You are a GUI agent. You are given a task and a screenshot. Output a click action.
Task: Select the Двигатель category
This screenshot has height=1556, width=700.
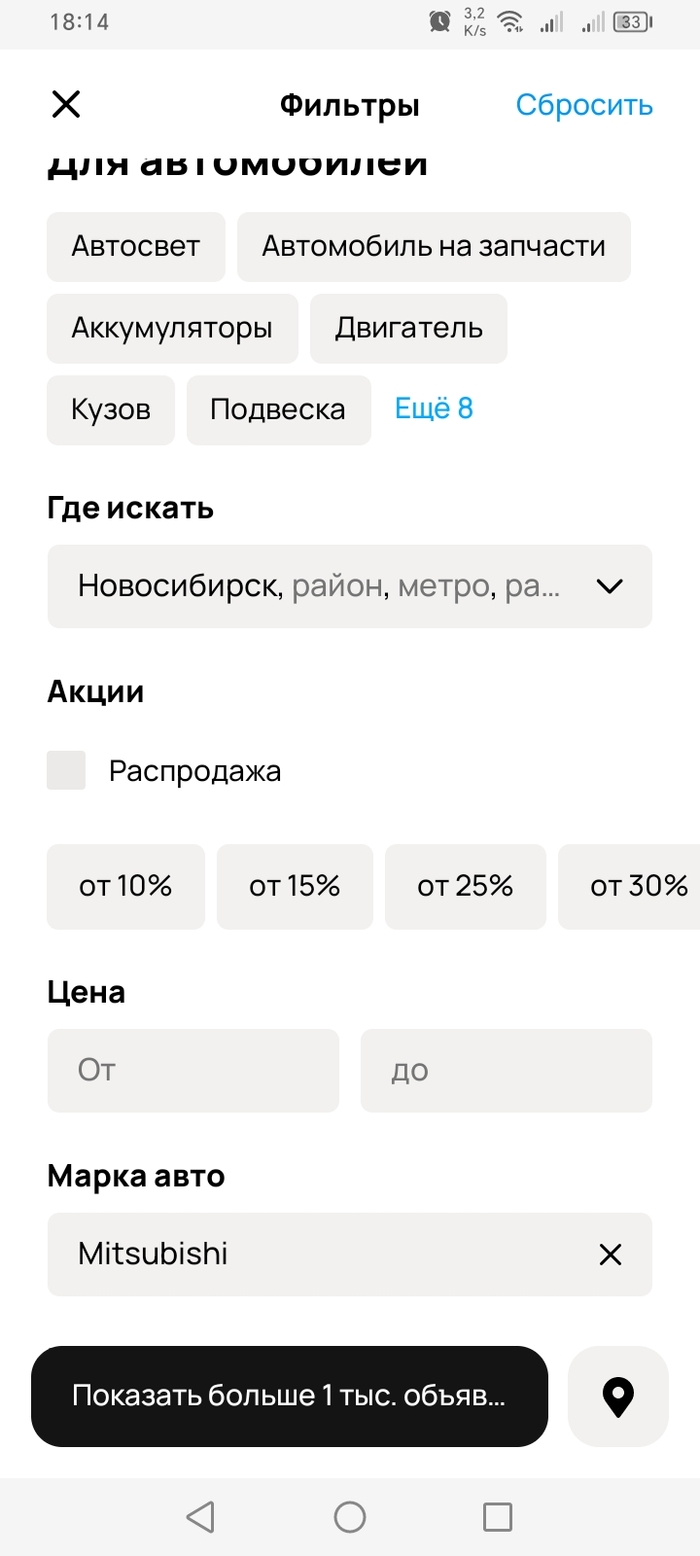pos(408,328)
